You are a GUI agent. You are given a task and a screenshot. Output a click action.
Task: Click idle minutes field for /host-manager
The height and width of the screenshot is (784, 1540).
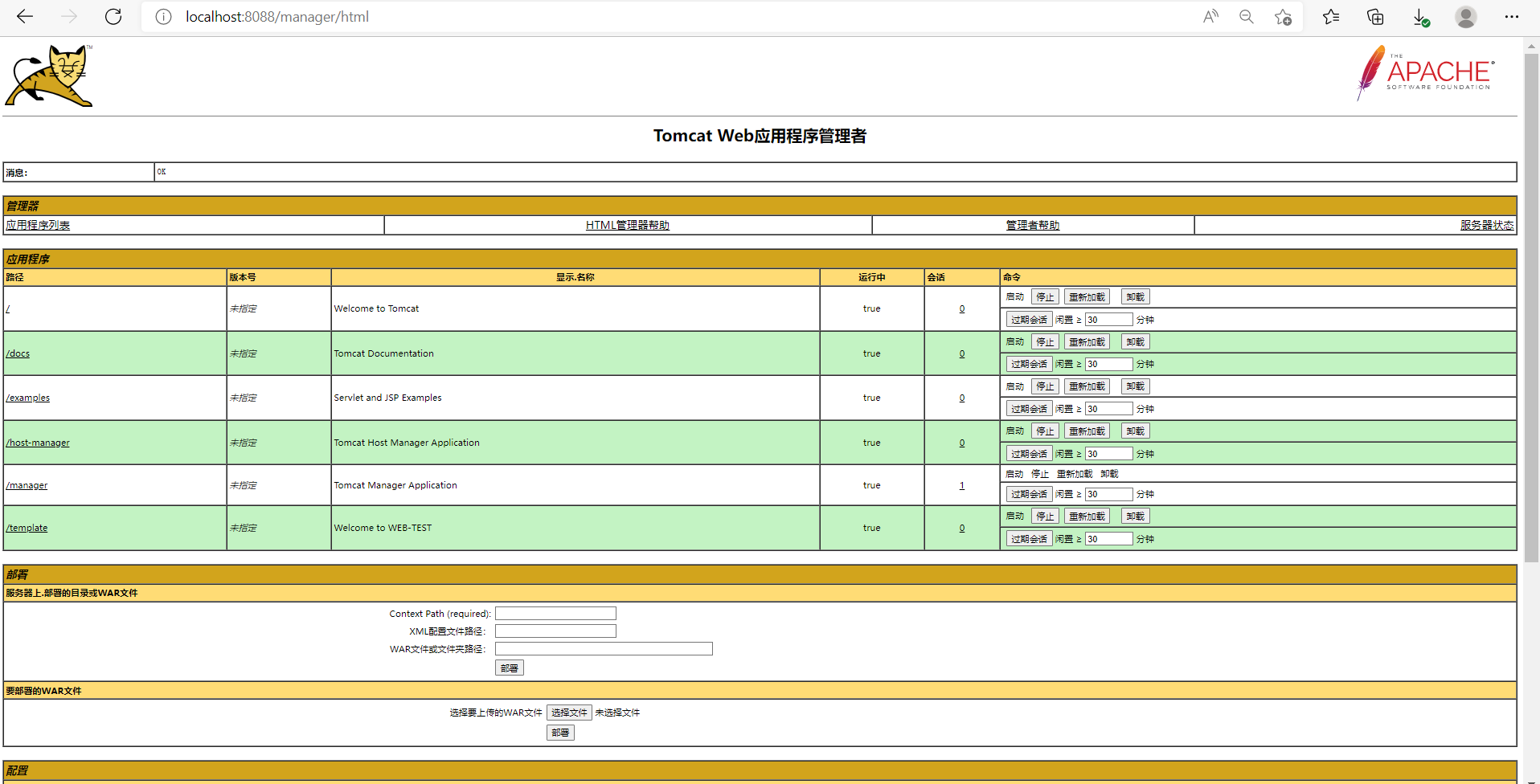(x=1108, y=454)
